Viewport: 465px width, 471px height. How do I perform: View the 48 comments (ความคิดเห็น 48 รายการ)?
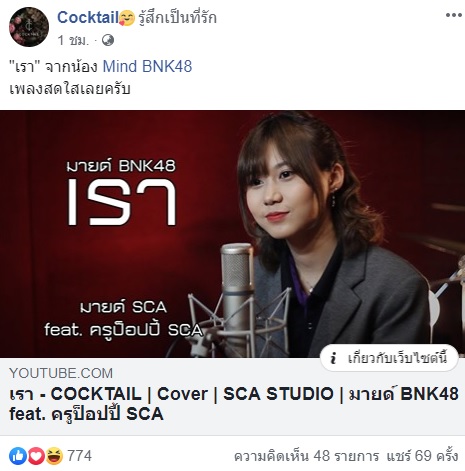(x=306, y=456)
